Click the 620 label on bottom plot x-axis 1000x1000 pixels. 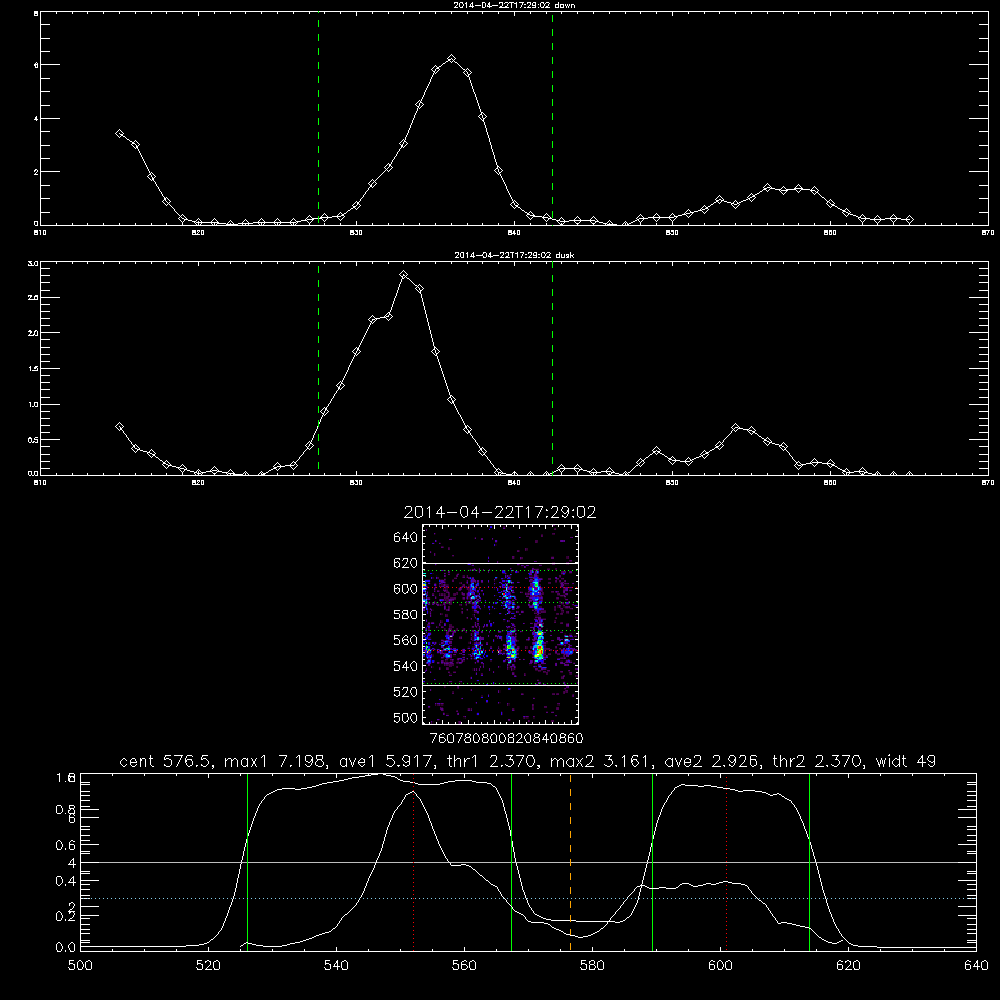(848, 966)
